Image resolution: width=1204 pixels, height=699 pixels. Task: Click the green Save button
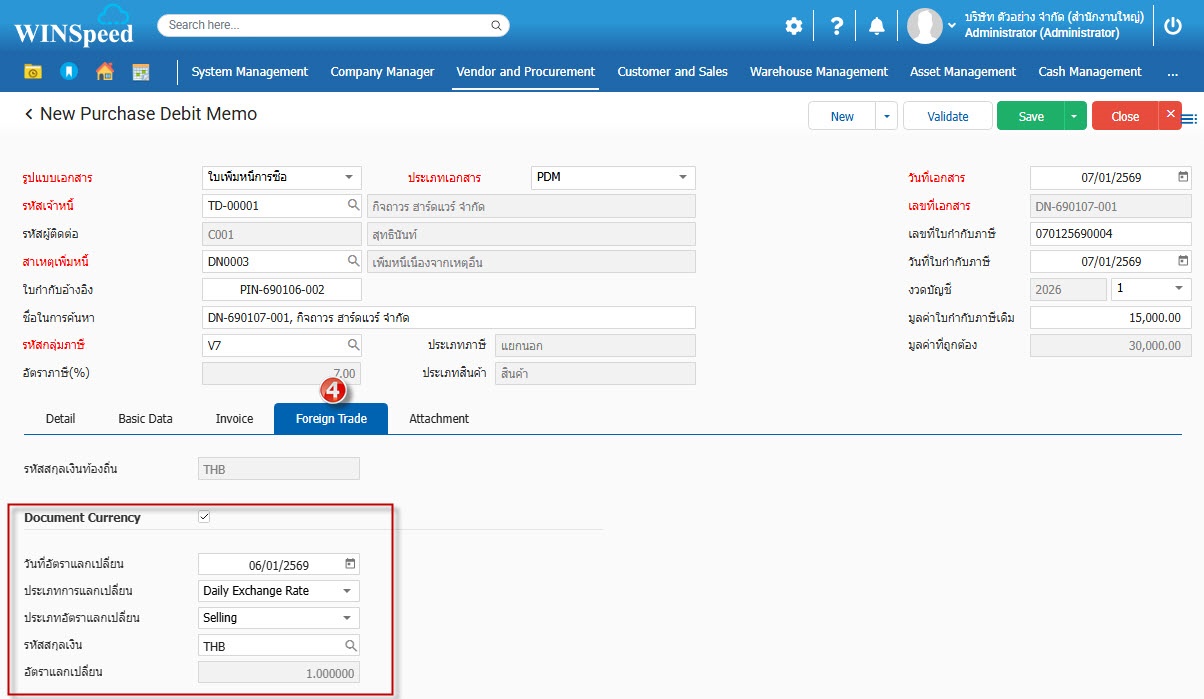pos(1030,116)
